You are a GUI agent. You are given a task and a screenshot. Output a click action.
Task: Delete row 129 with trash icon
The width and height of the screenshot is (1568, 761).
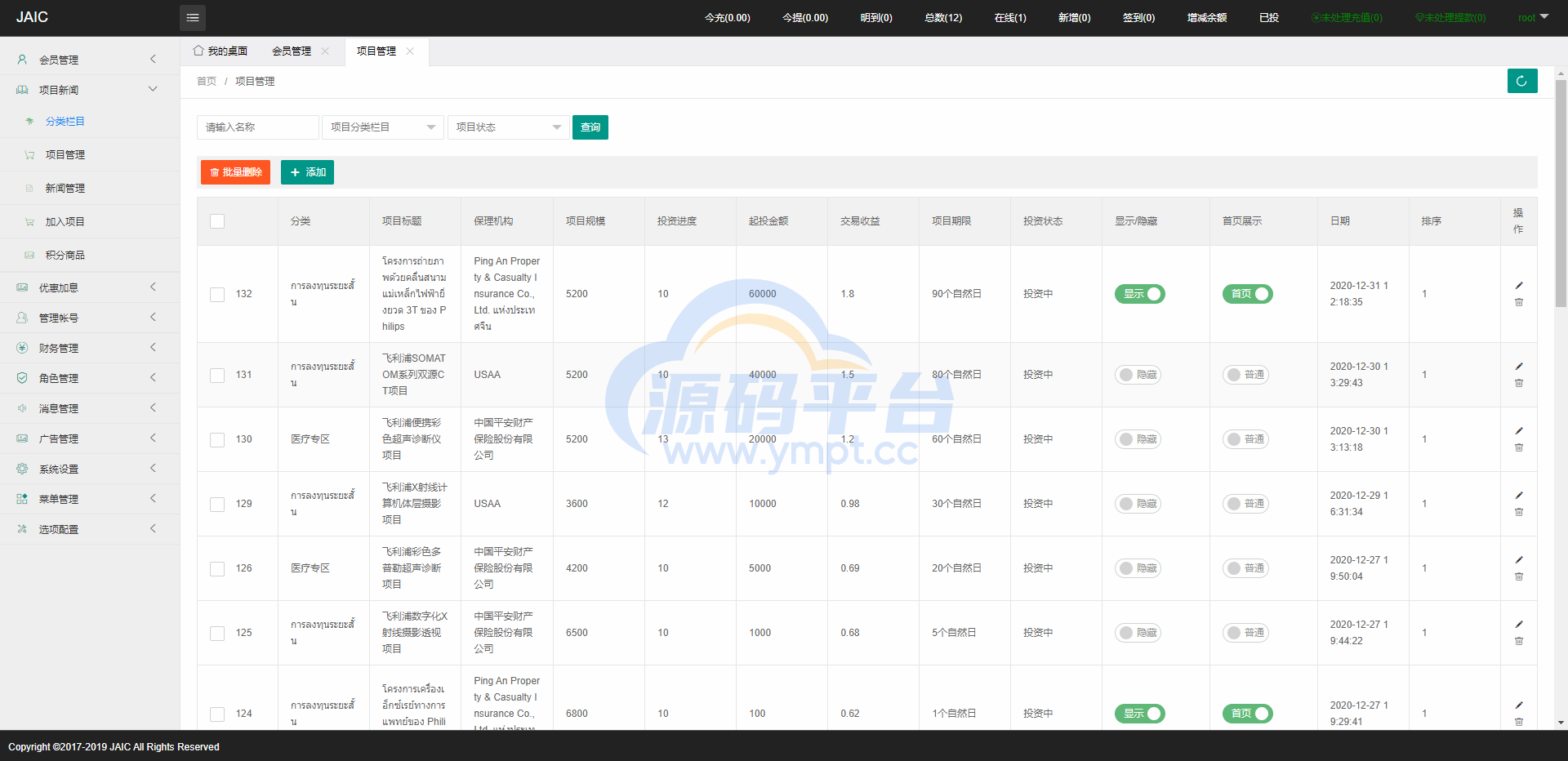(x=1519, y=512)
